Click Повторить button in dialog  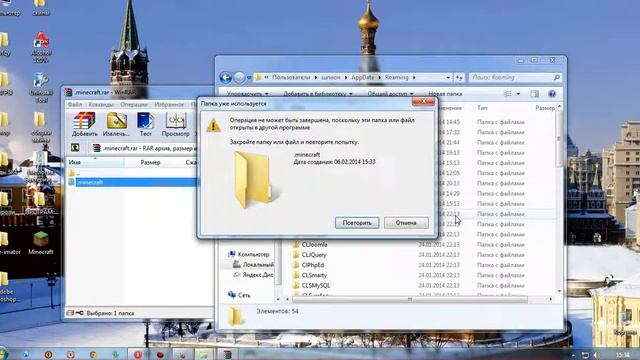click(357, 223)
